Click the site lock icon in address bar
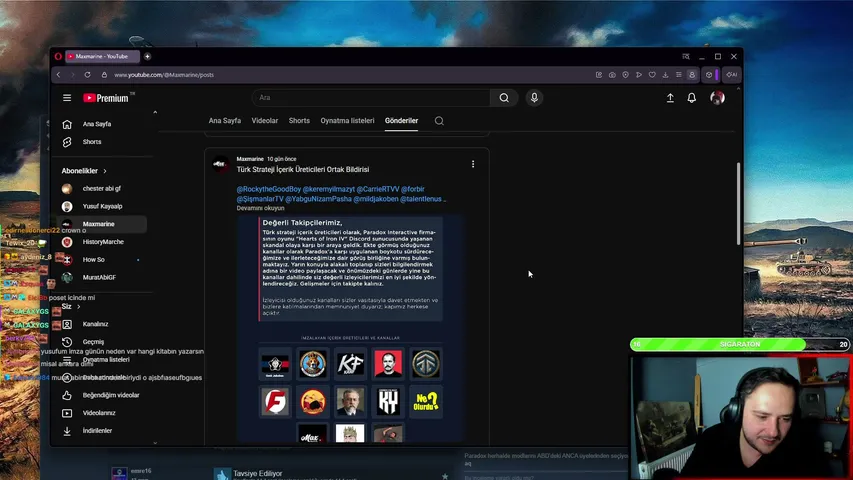The width and height of the screenshot is (853, 480). click(104, 75)
